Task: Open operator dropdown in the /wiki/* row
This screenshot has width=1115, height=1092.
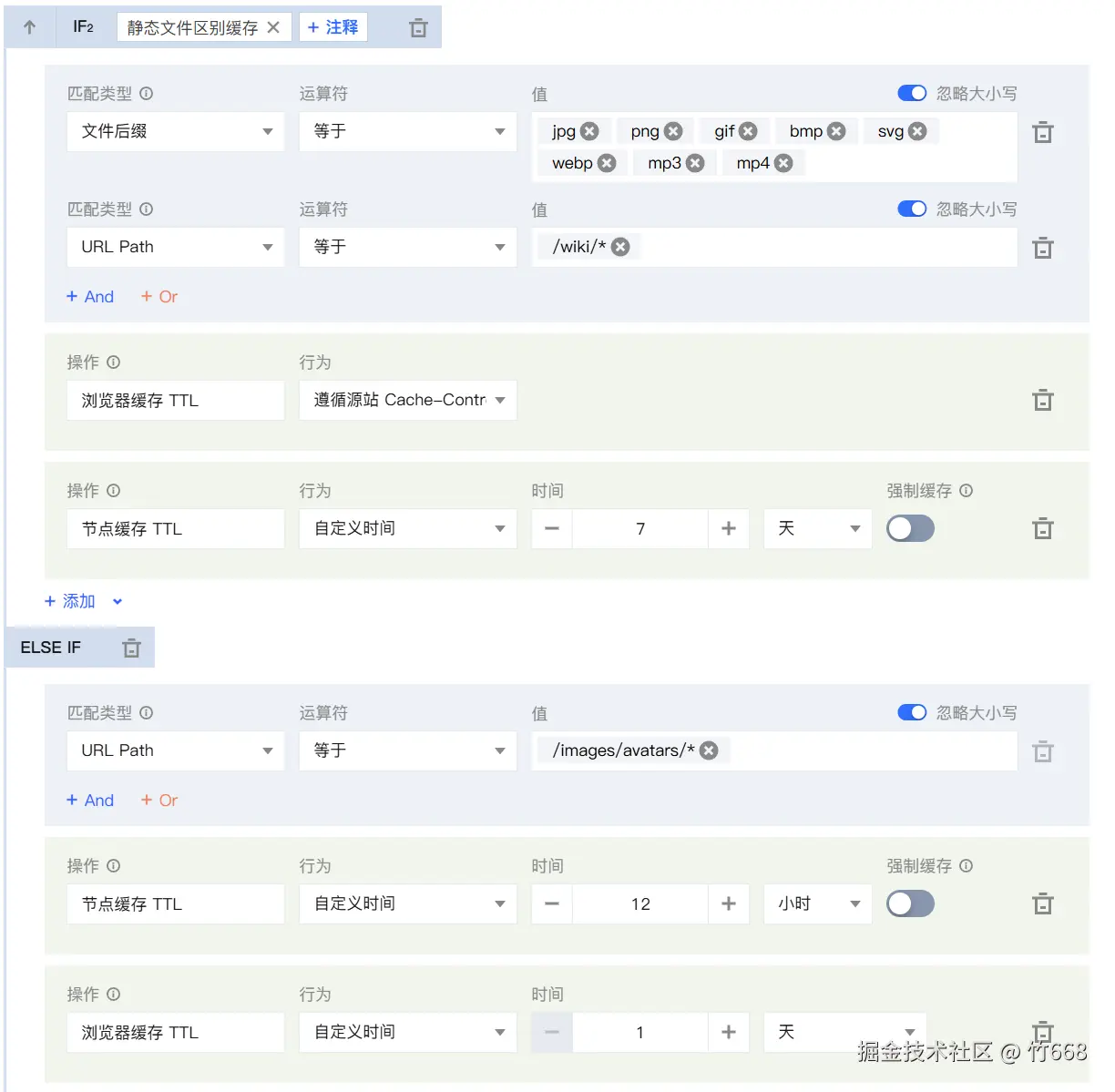Action: (408, 247)
